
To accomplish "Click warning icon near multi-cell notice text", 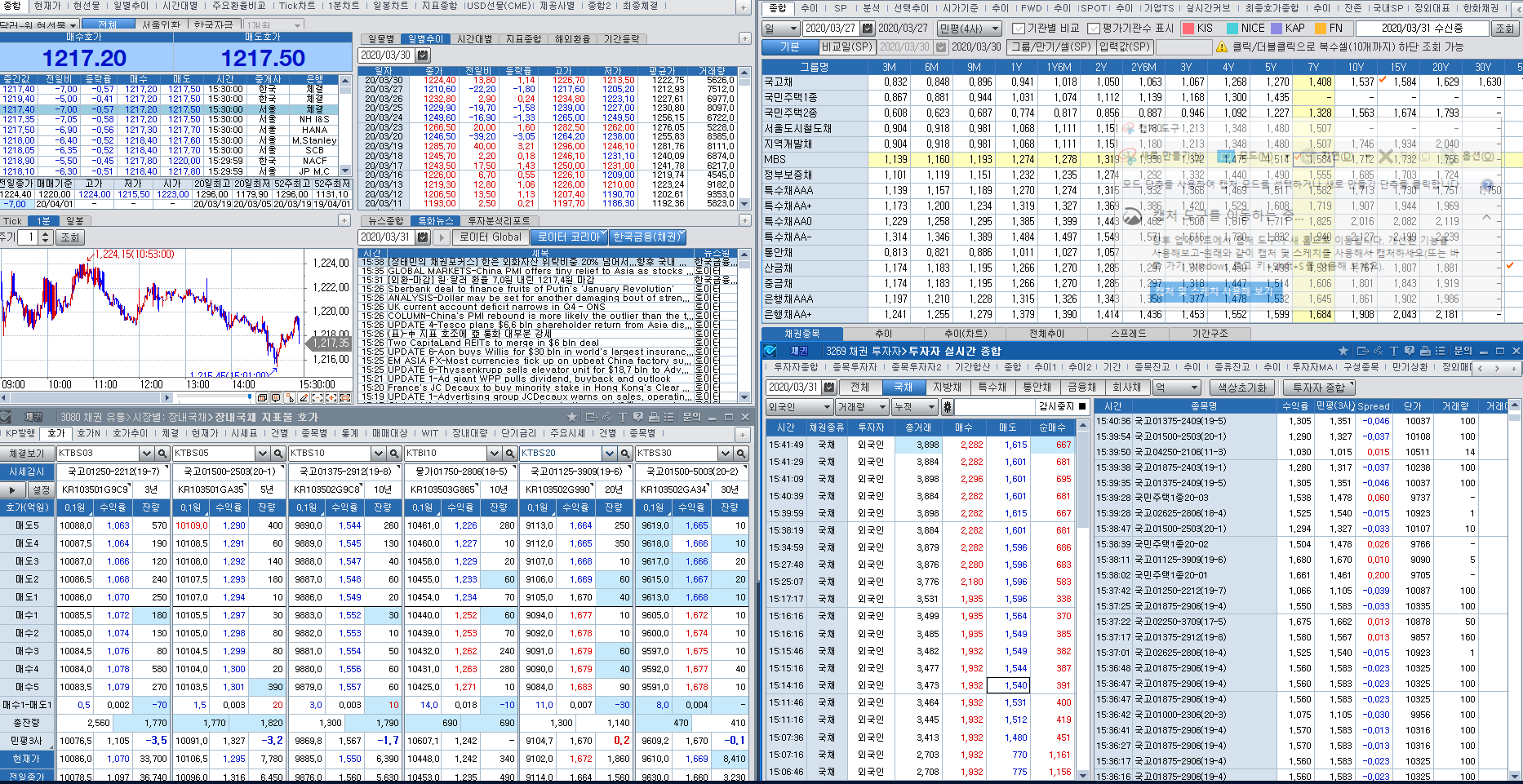I will pos(1222,47).
